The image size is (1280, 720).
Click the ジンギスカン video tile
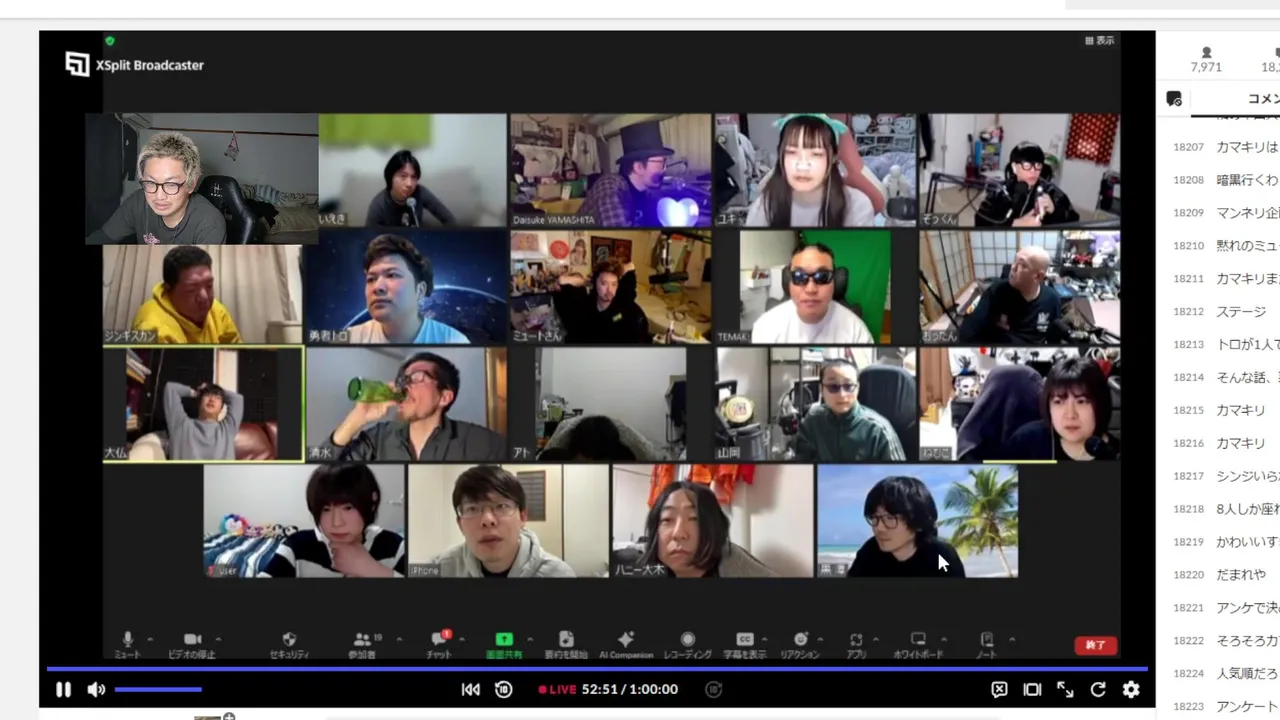click(x=202, y=294)
